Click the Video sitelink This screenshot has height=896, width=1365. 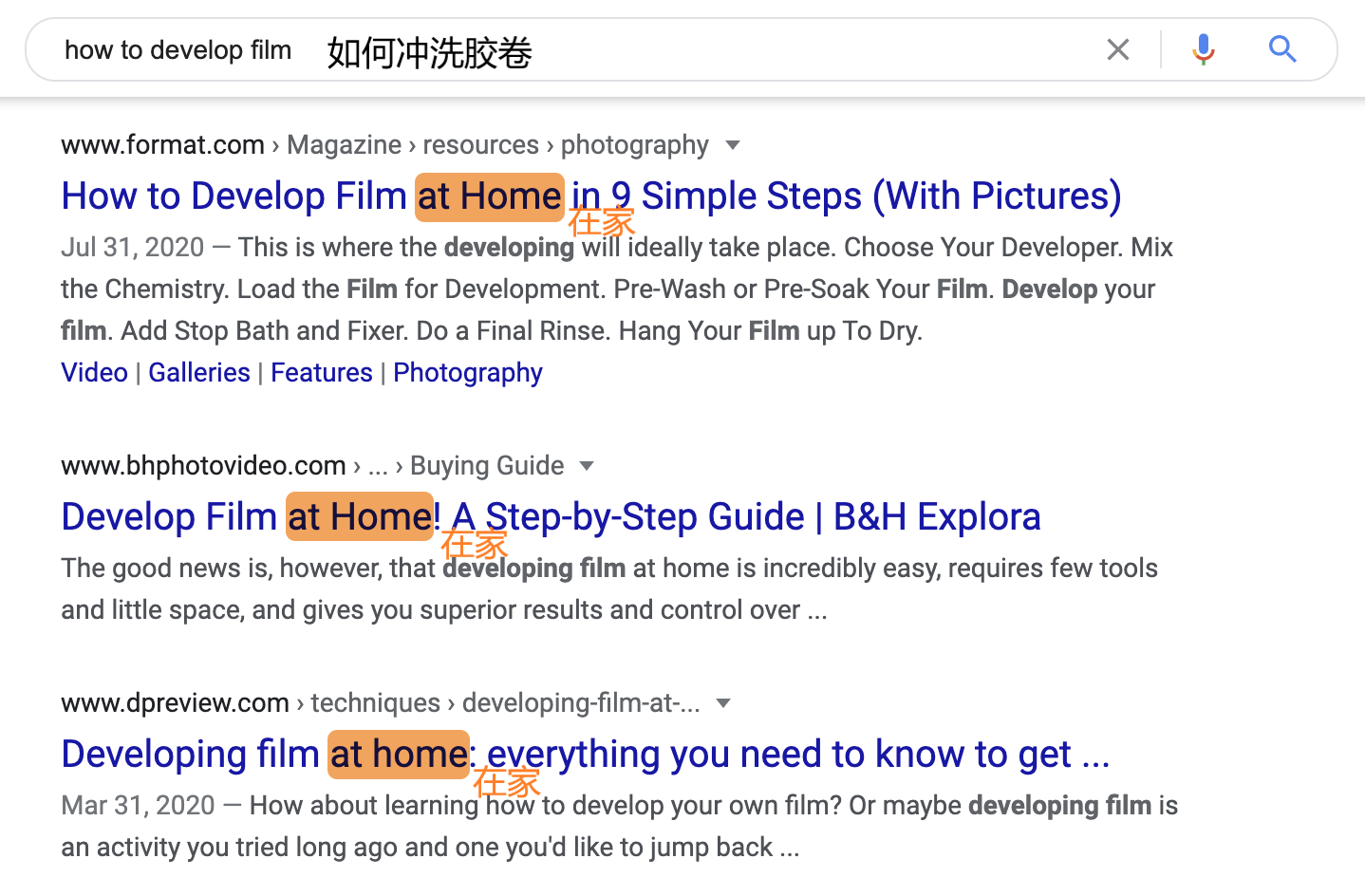[94, 373]
